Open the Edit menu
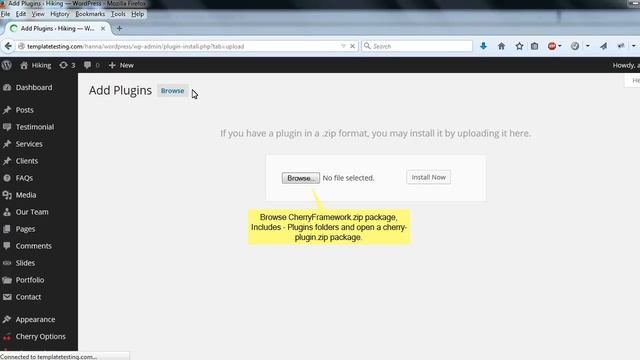 21,14
